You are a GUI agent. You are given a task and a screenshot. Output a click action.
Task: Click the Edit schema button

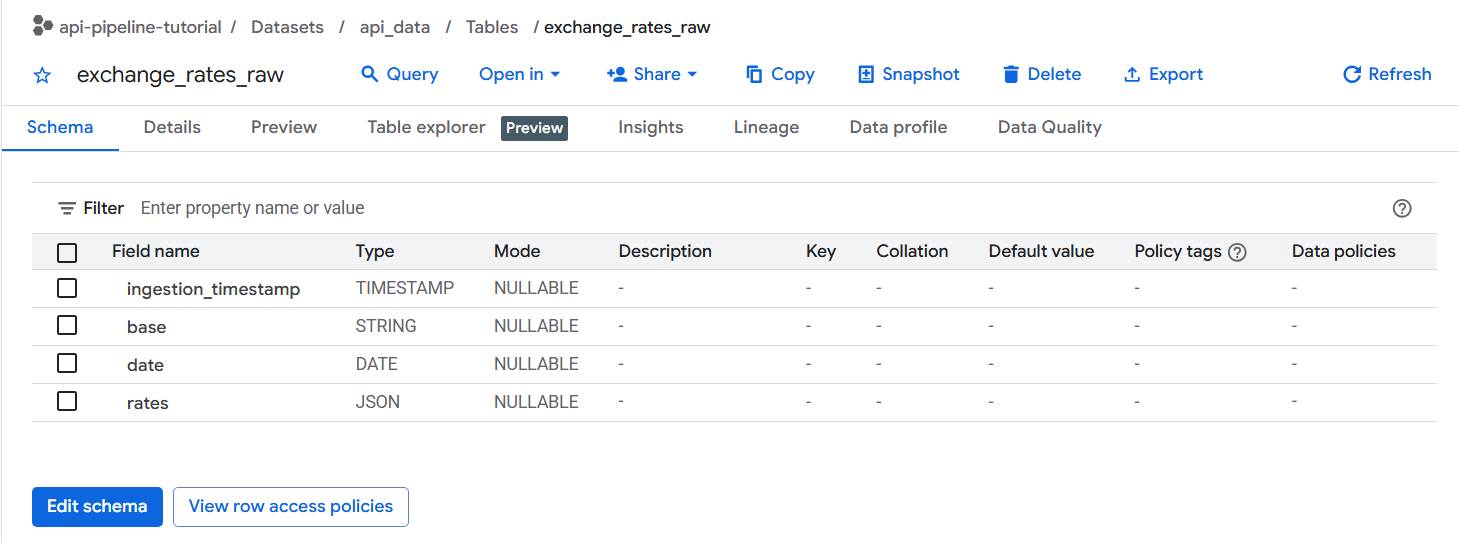point(97,506)
